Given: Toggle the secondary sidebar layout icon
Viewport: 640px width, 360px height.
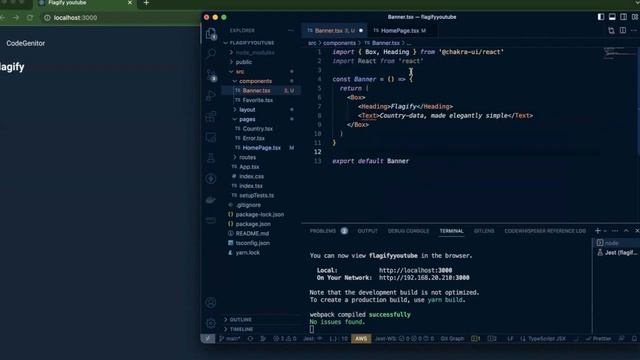Looking at the screenshot, I should pyautogui.click(x=623, y=17).
